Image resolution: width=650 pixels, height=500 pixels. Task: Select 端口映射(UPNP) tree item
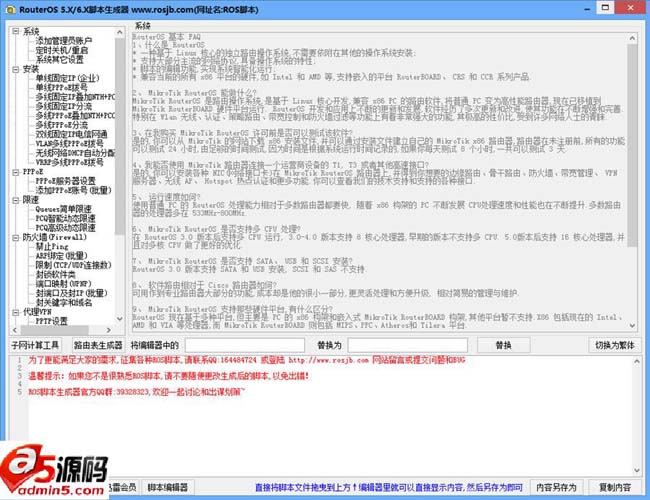click(63, 284)
